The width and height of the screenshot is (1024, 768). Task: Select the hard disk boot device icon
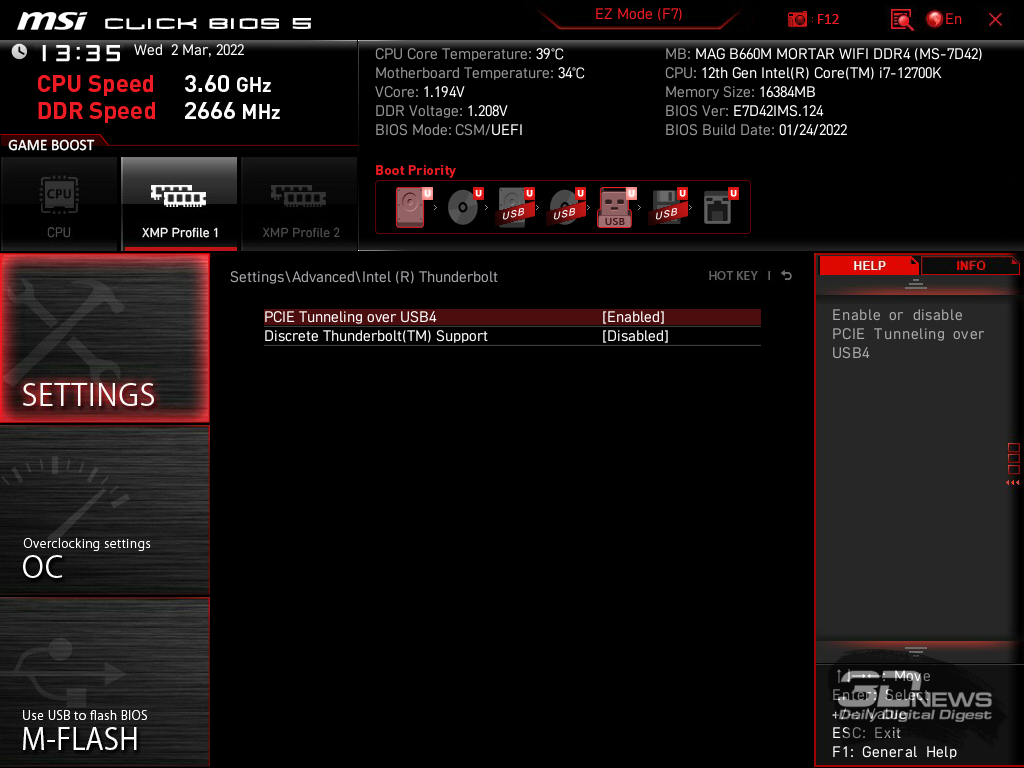(x=411, y=207)
